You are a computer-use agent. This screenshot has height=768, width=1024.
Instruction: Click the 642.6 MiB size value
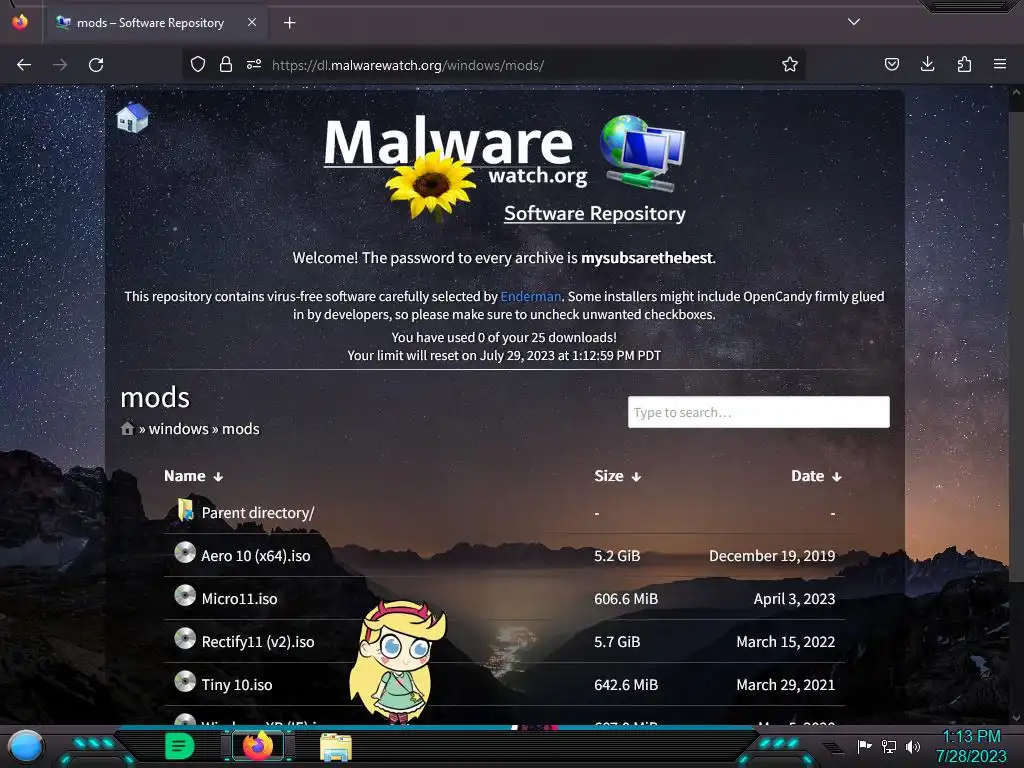pos(626,685)
